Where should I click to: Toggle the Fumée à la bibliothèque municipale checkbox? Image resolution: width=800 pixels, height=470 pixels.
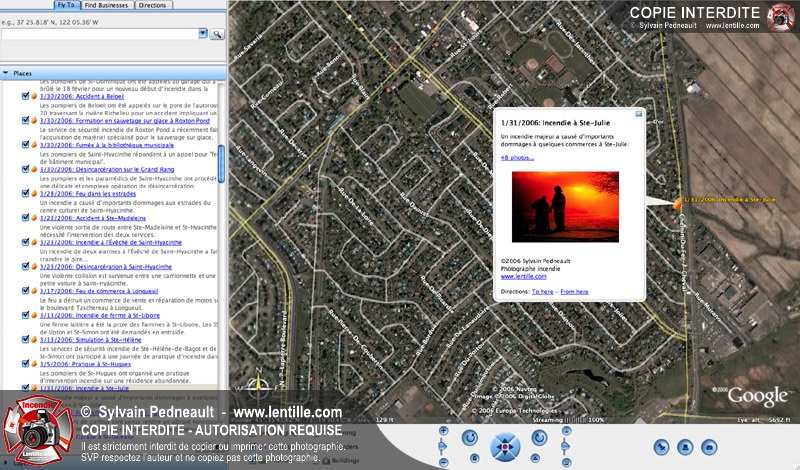coord(25,144)
